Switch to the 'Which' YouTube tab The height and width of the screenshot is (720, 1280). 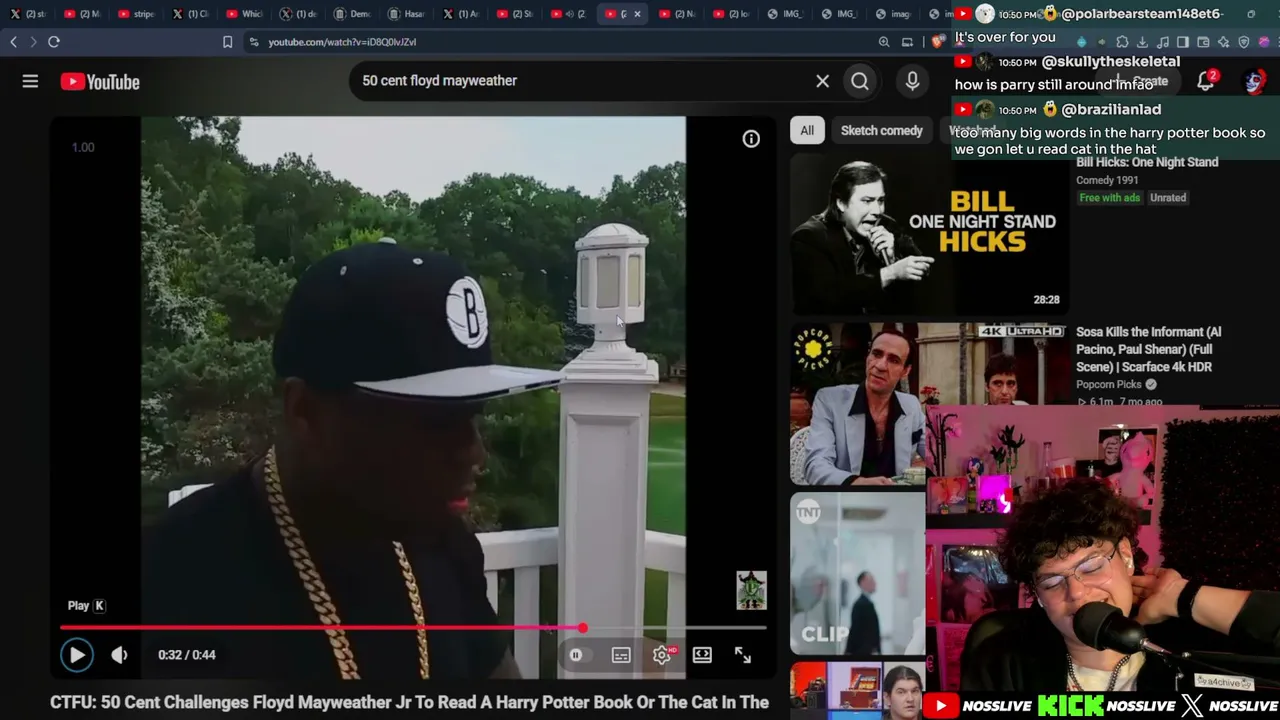[x=244, y=14]
